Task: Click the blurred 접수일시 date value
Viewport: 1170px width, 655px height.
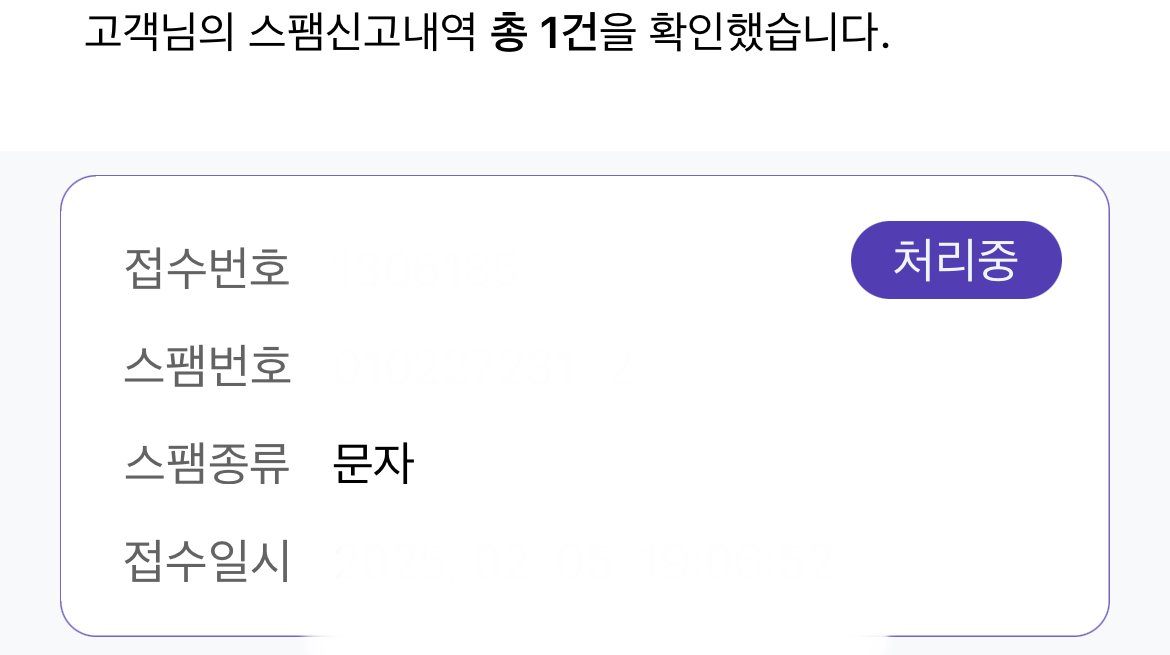Action: (580, 562)
